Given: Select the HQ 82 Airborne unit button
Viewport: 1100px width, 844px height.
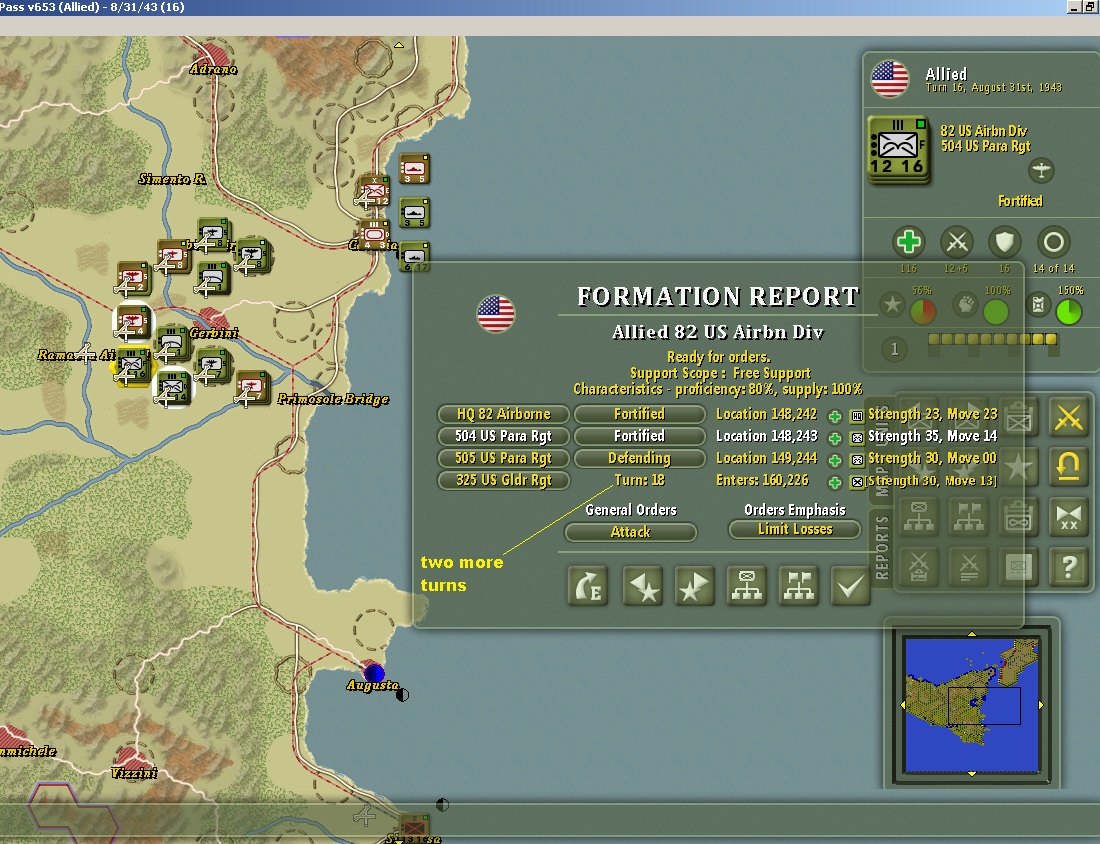Looking at the screenshot, I should 503,414.
